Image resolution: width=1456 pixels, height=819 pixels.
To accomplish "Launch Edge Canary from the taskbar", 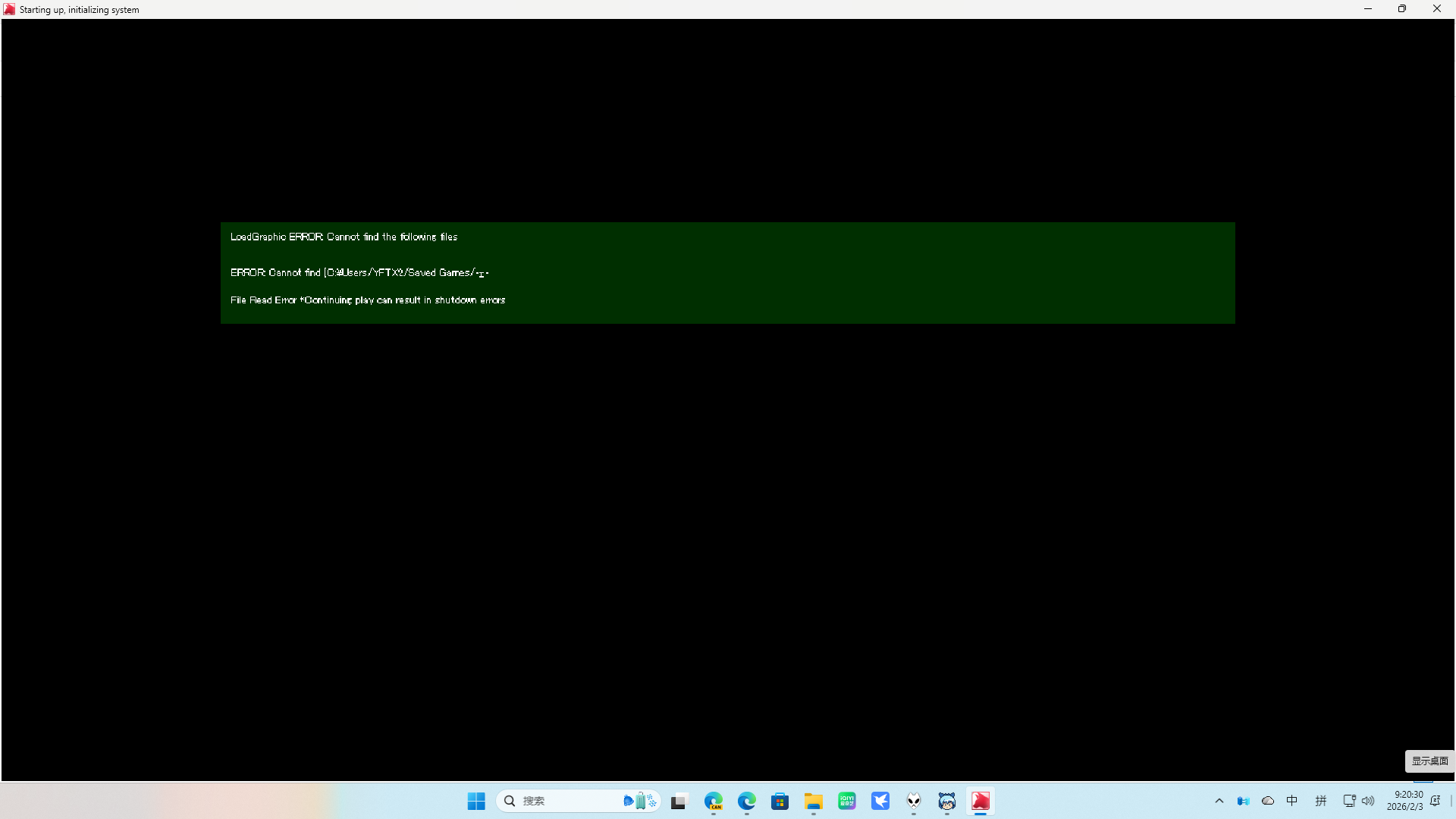I will 714,801.
